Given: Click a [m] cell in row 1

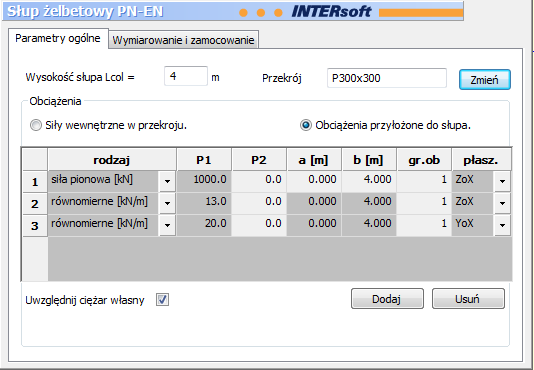Looking at the screenshot, I should point(314,181).
